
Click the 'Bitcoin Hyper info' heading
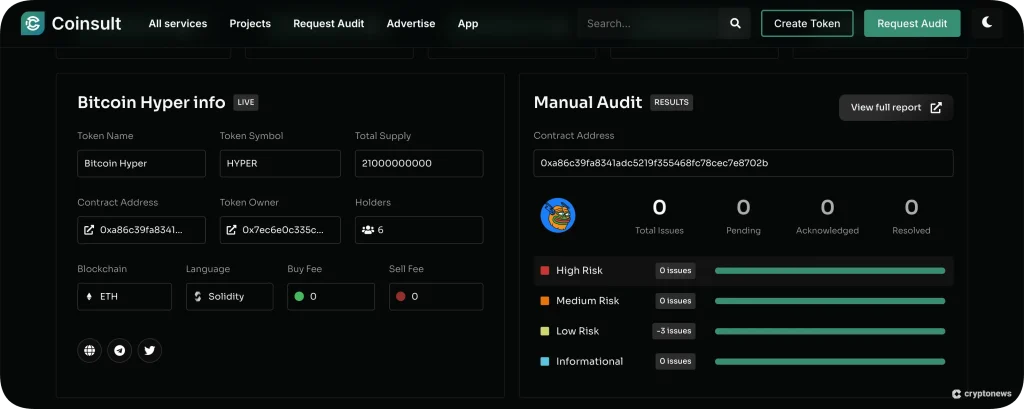tap(152, 103)
